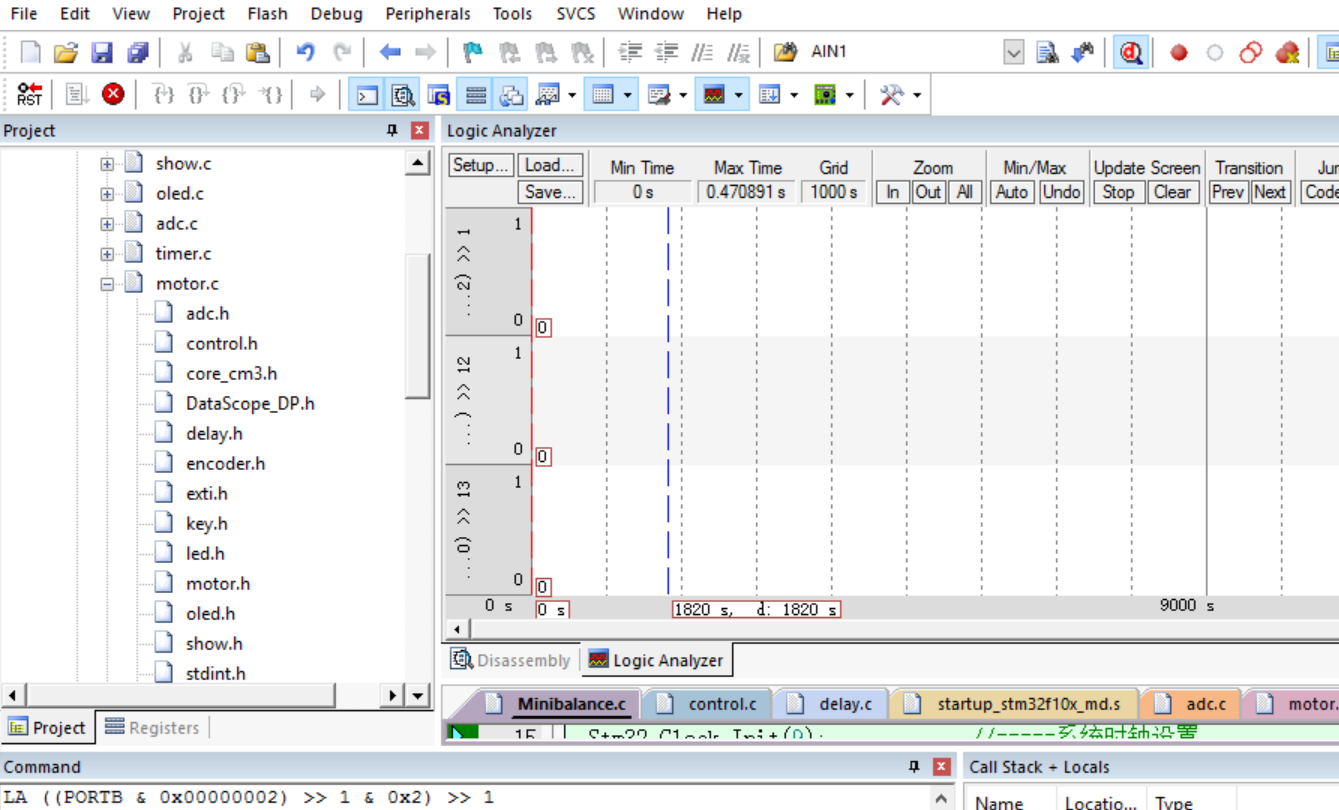
Task: Click the Update Screen Clear button
Action: click(x=1172, y=192)
